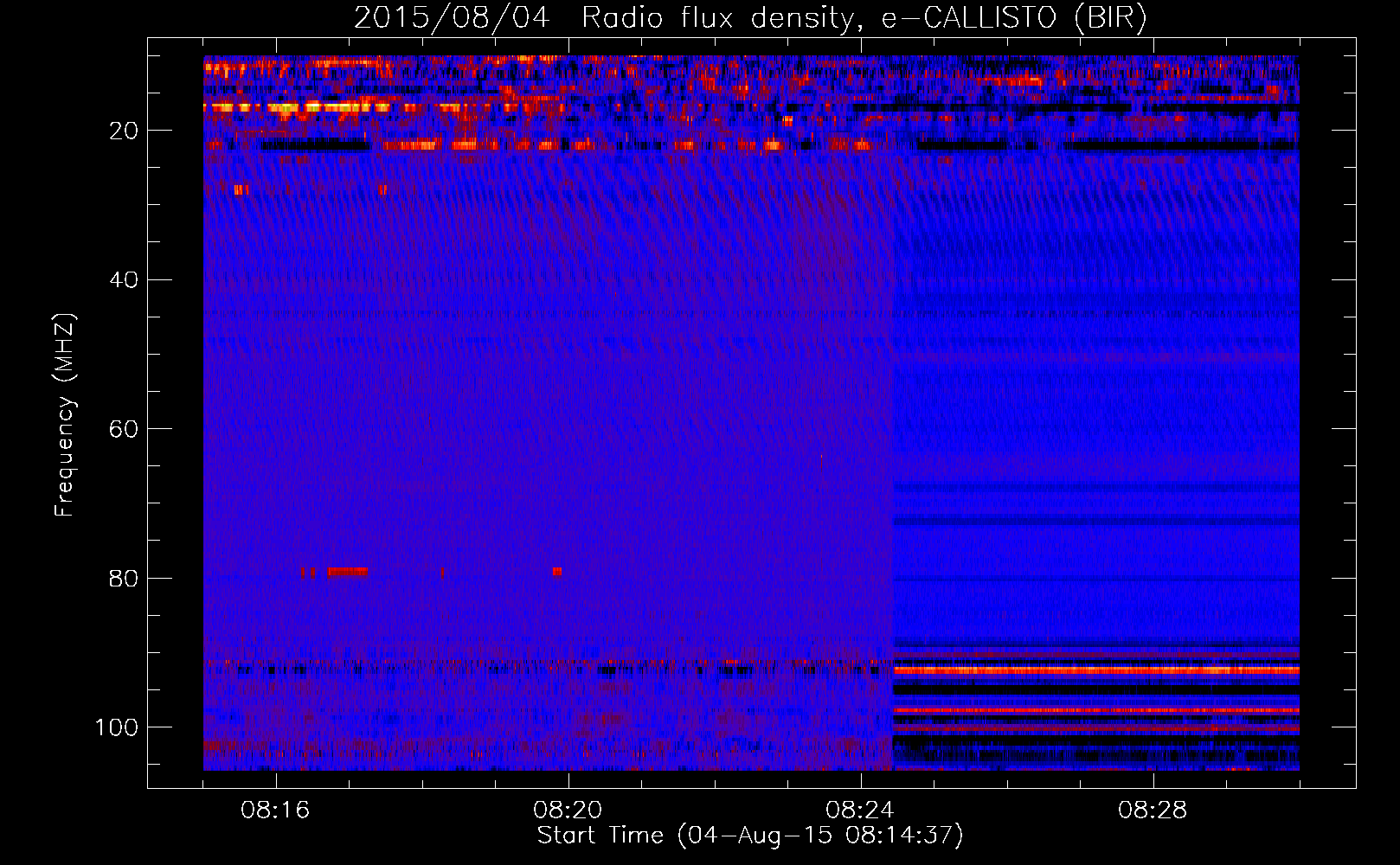Viewport: 1400px width, 865px height.
Task: Click the long red burst near 80 MHz
Action: pos(348,572)
